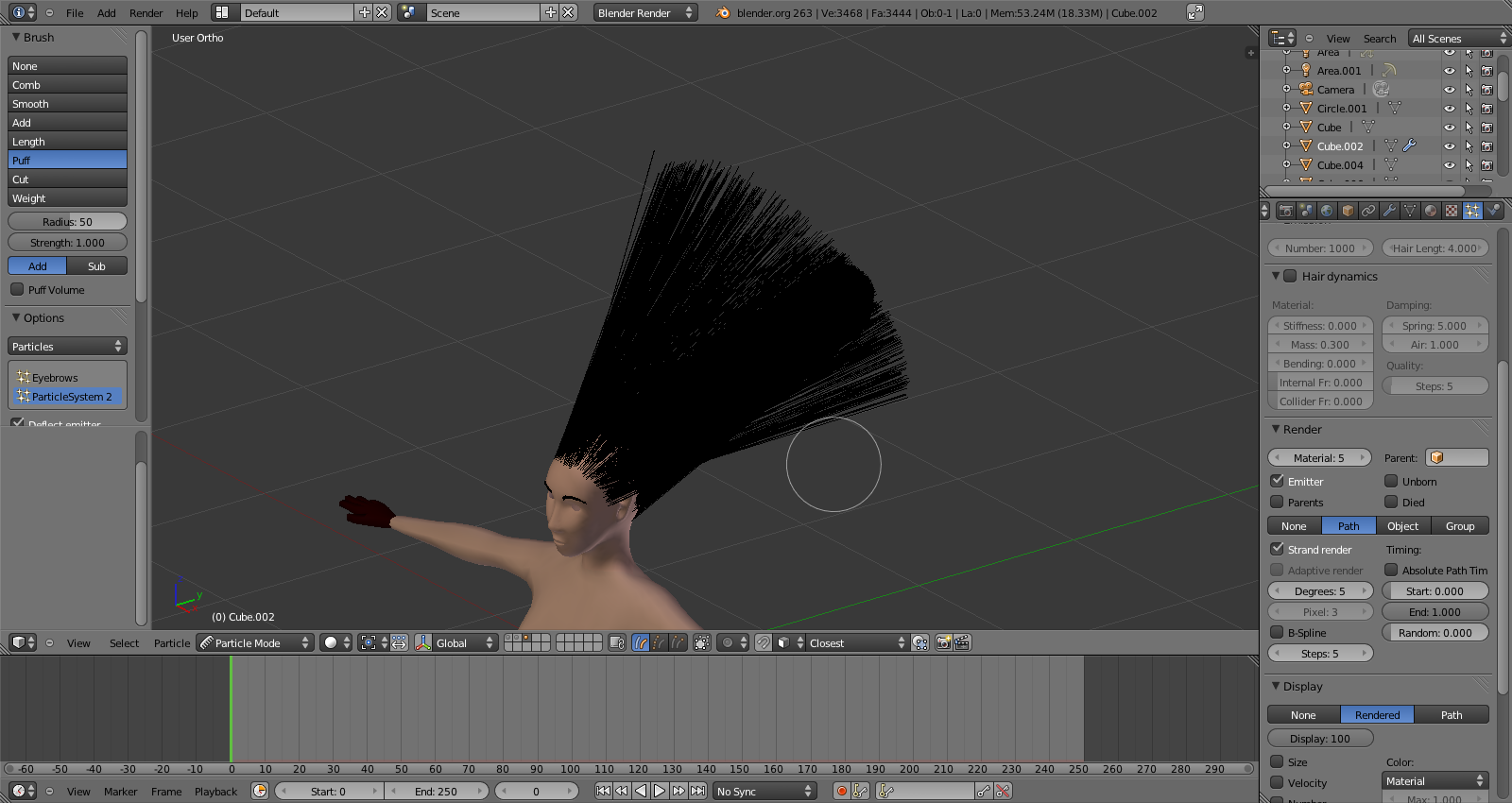Toggle visibility eye for Camera
The width and height of the screenshot is (1512, 803).
(1449, 89)
